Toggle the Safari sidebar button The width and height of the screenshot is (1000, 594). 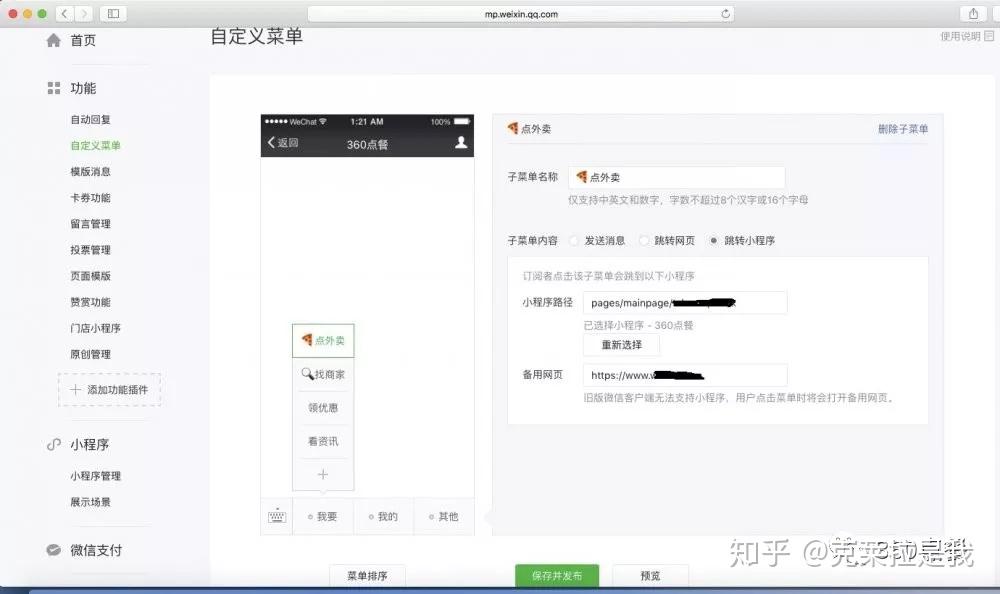tap(114, 13)
